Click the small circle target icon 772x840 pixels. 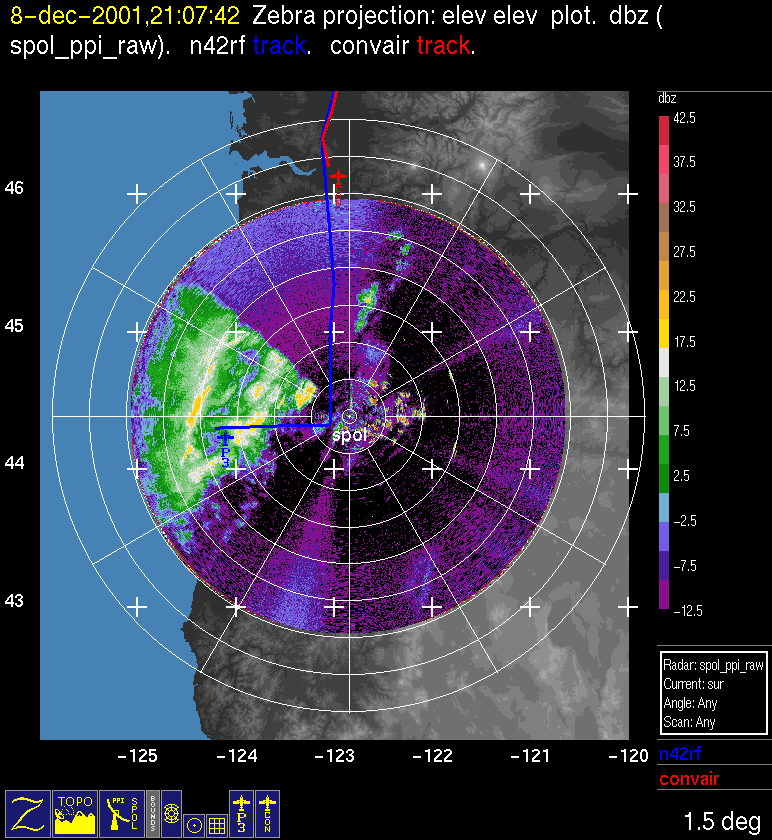(194, 825)
